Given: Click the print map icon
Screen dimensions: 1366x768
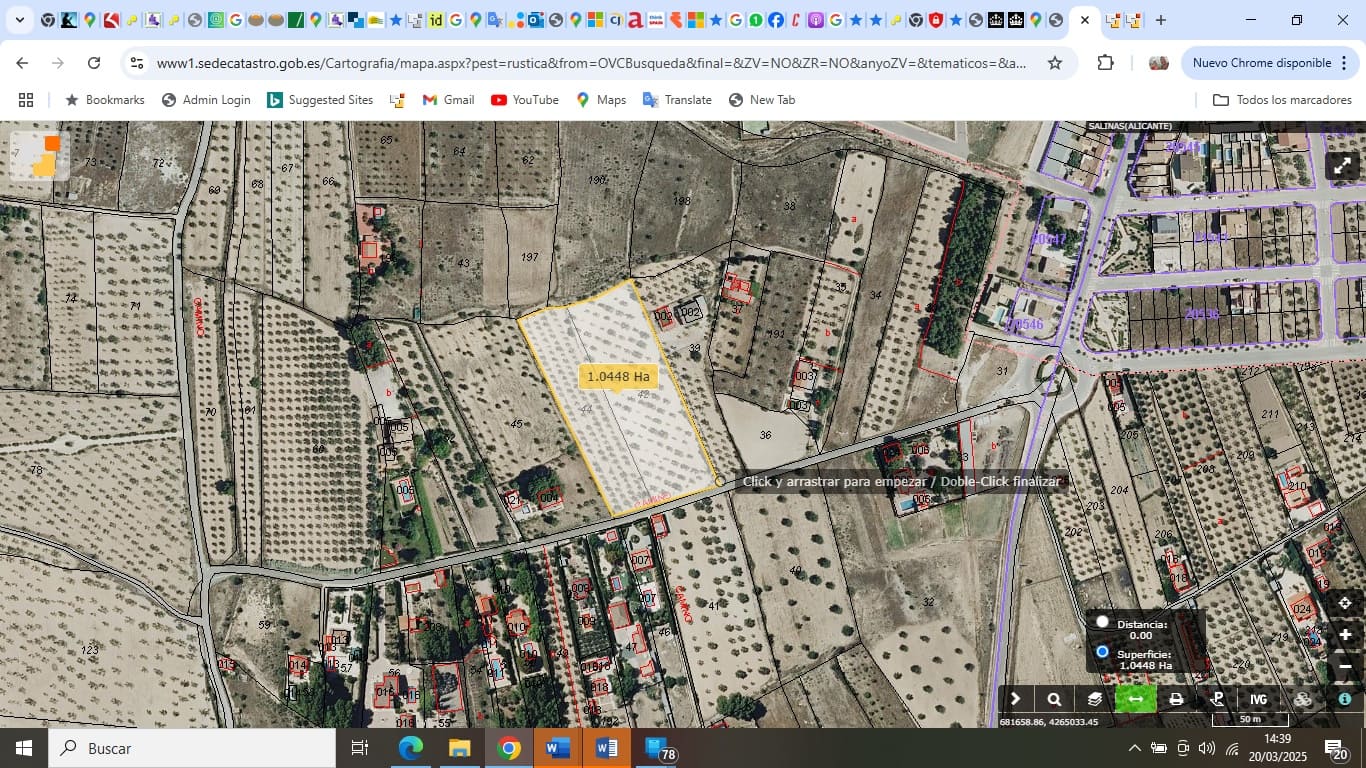Looking at the screenshot, I should tap(1175, 698).
